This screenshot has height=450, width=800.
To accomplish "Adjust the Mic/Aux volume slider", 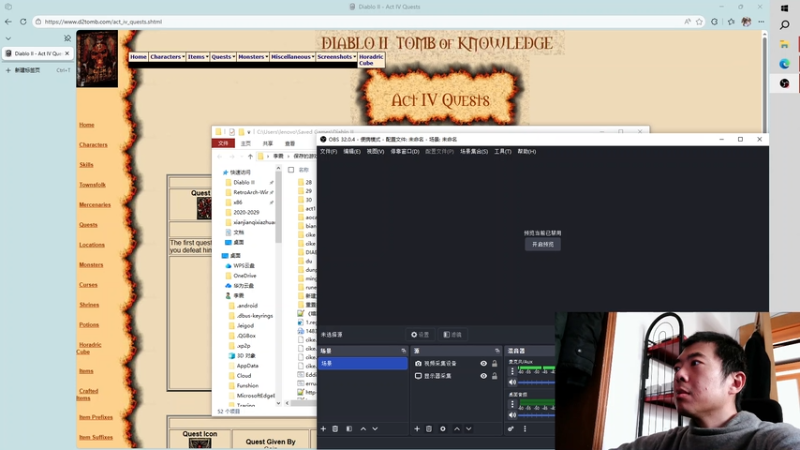I will (x=536, y=382).
